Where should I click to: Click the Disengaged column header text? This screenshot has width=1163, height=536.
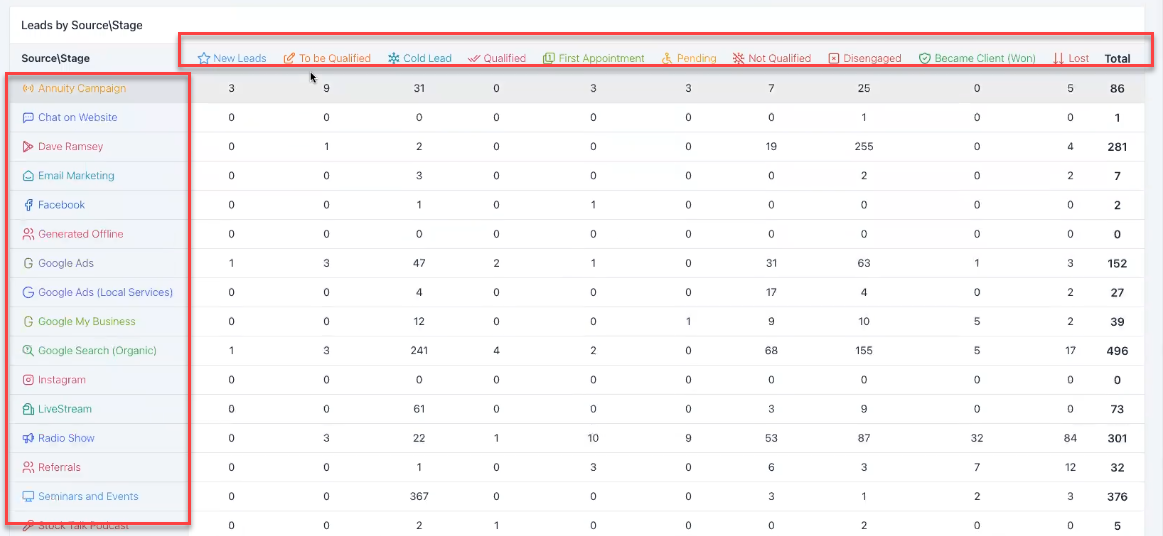pos(872,58)
